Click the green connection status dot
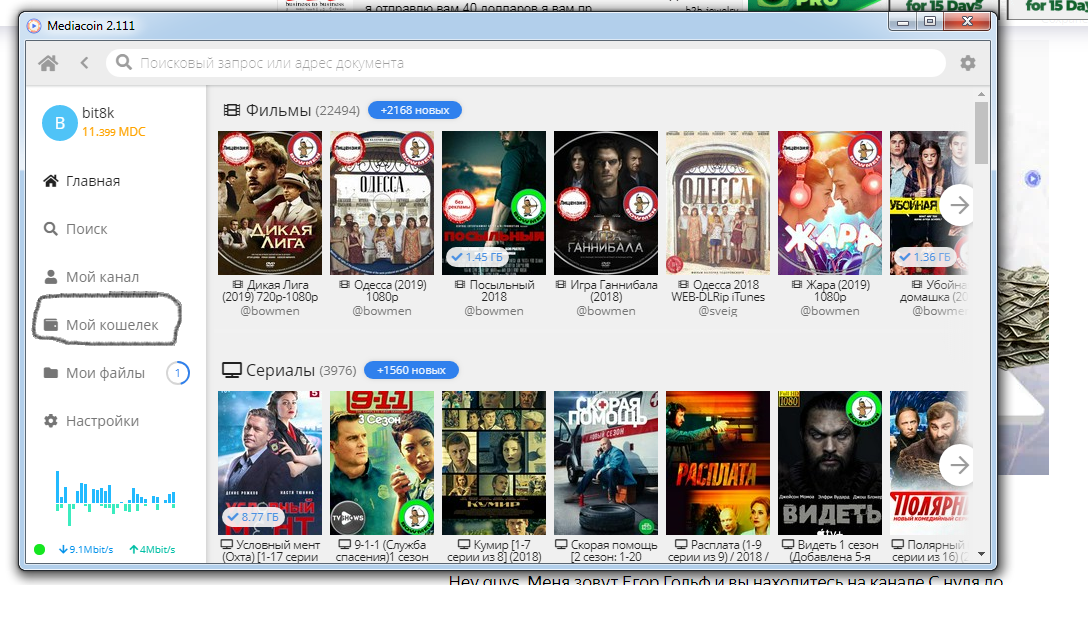The width and height of the screenshot is (1088, 630). pyautogui.click(x=40, y=550)
